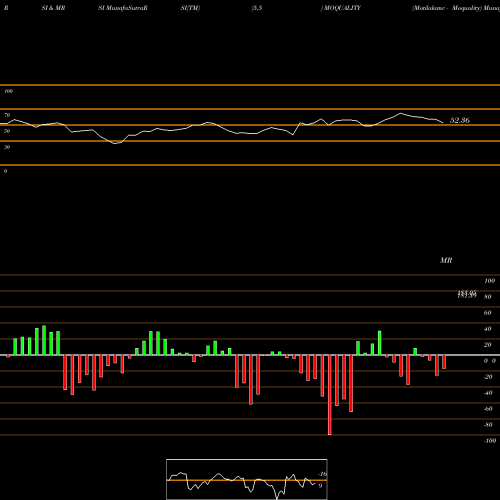
Task: Click the 80 label on MR axis
Action: (488, 297)
